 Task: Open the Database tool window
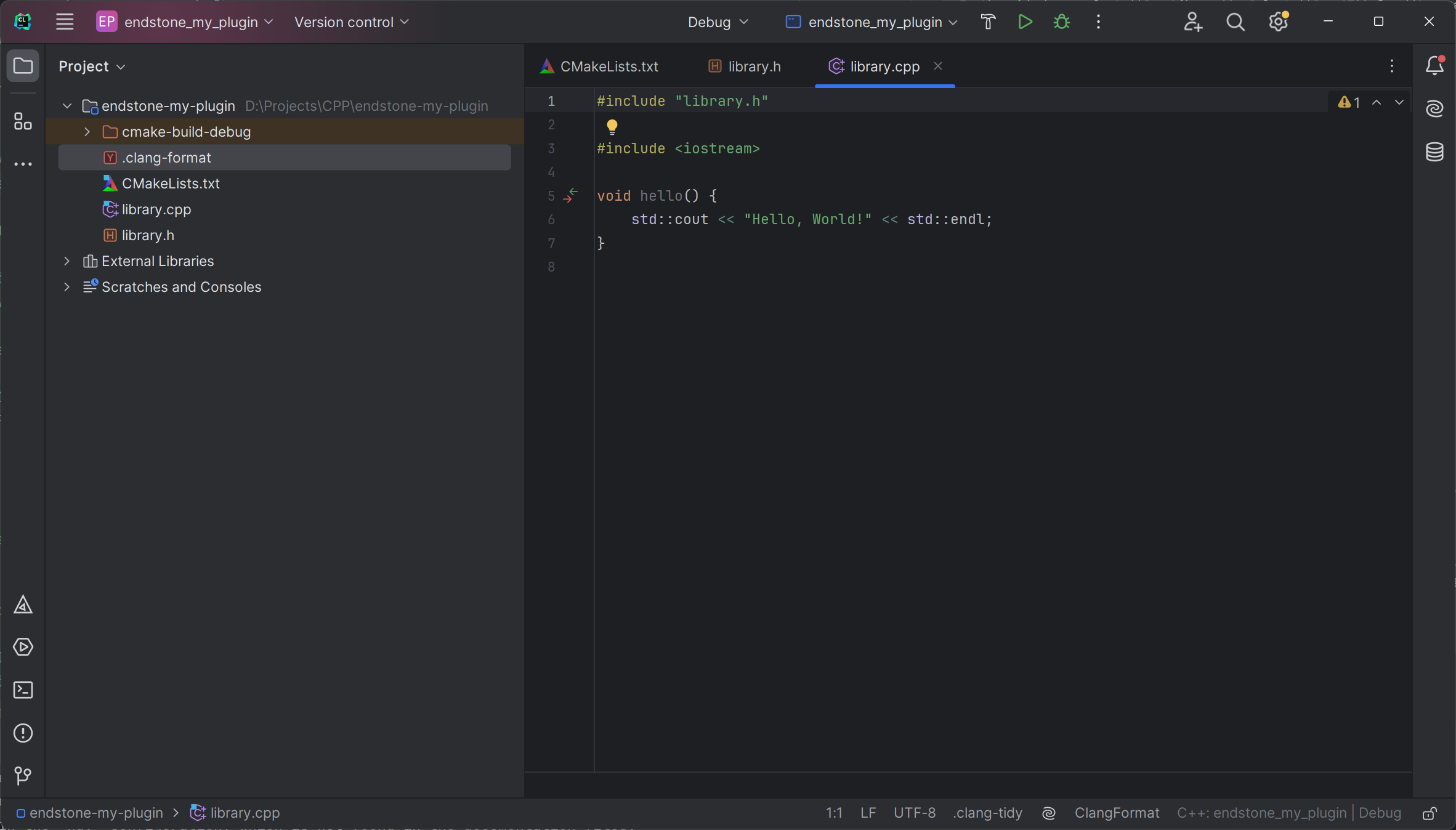point(1434,152)
